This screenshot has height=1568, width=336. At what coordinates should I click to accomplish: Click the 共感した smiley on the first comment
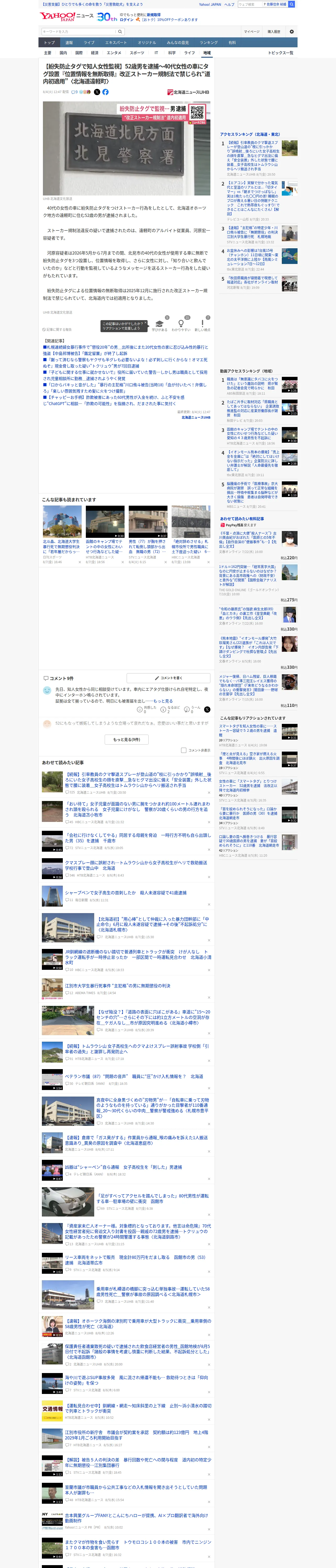(x=147, y=709)
